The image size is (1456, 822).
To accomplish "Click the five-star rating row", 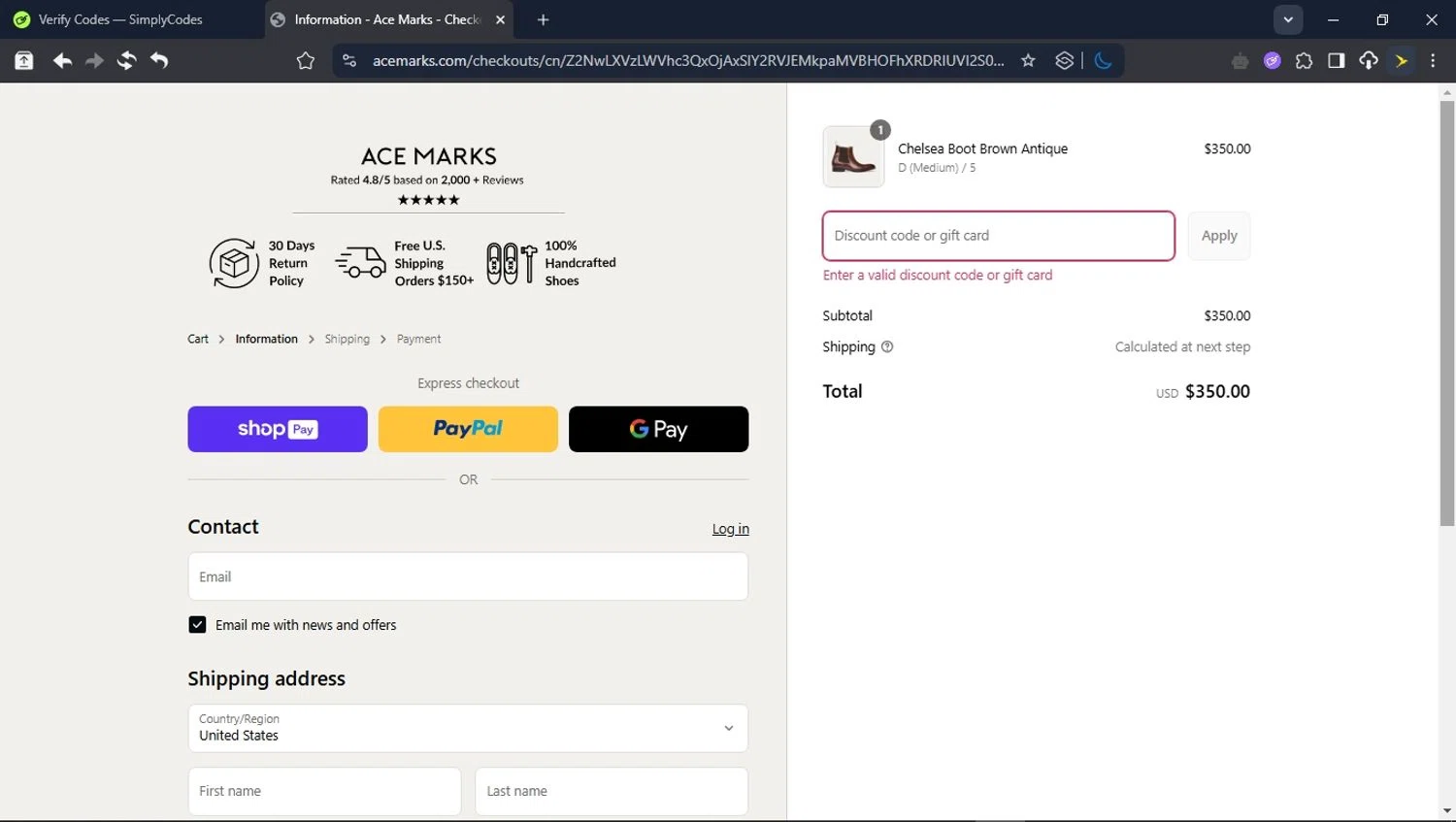I will point(428,200).
